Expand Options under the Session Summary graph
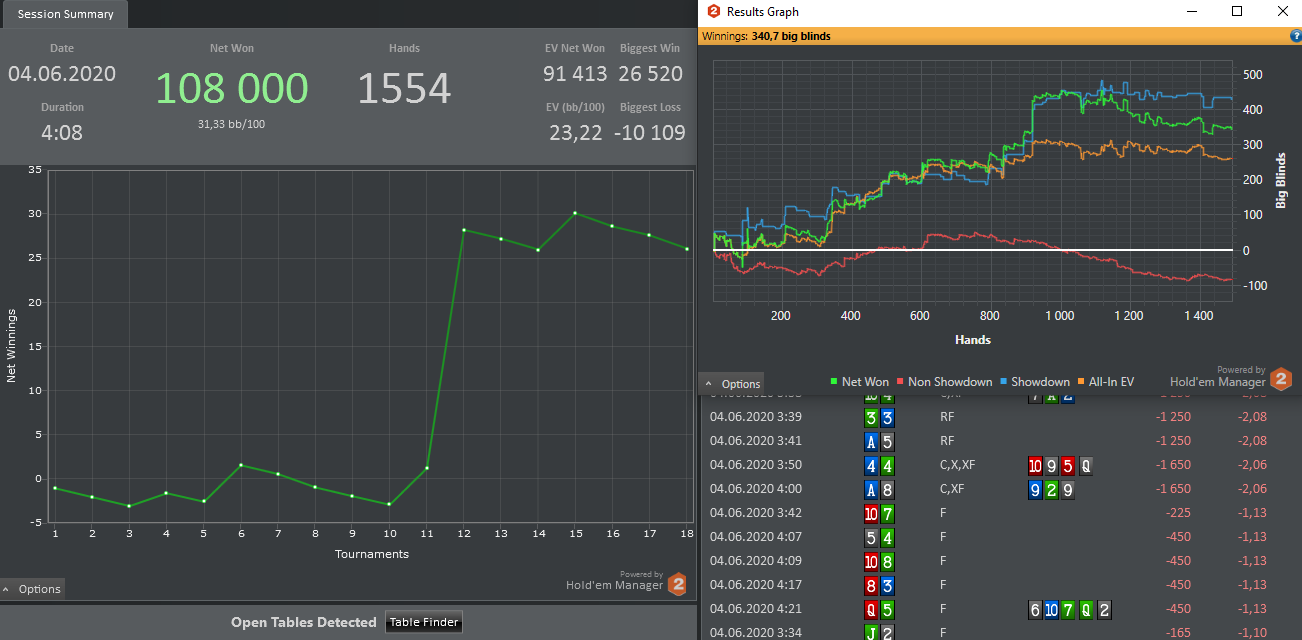This screenshot has width=1302, height=640. click(x=32, y=589)
